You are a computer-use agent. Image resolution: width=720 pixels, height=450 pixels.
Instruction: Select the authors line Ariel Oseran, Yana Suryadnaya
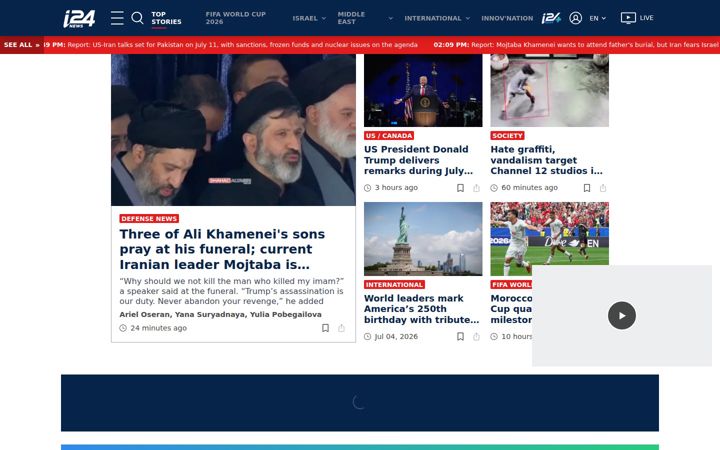click(x=220, y=315)
